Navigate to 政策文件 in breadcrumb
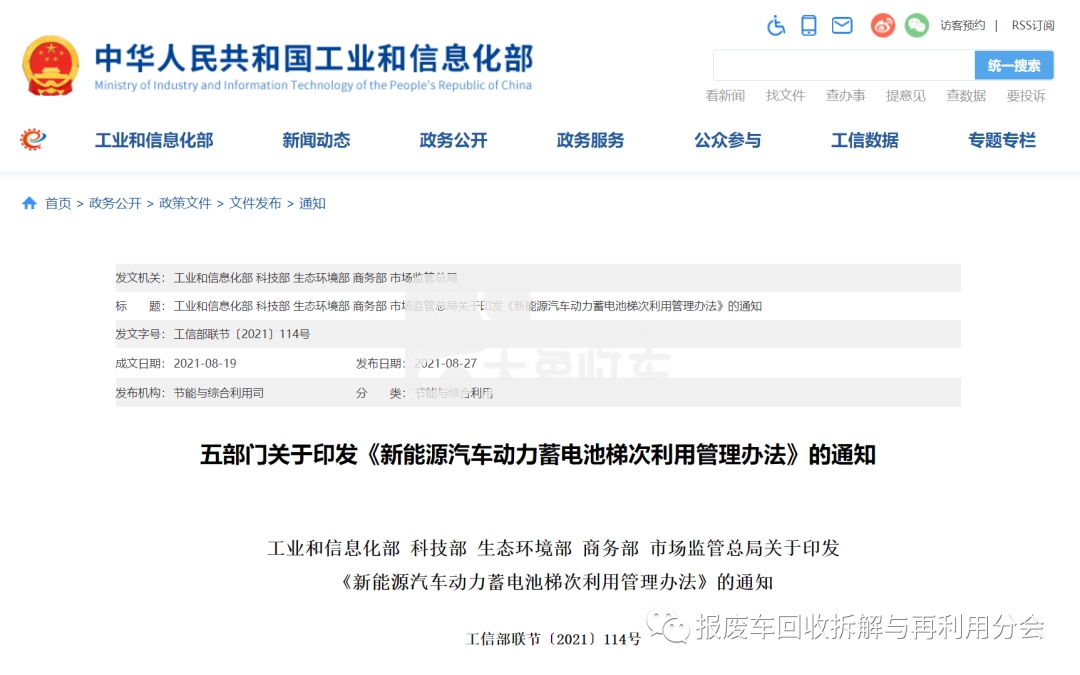 (185, 203)
